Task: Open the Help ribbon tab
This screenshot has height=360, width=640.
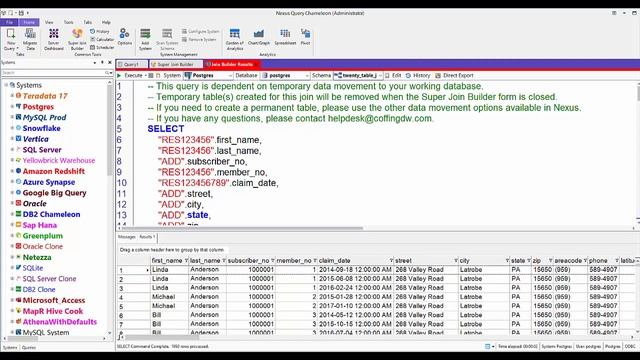Action: (106, 22)
